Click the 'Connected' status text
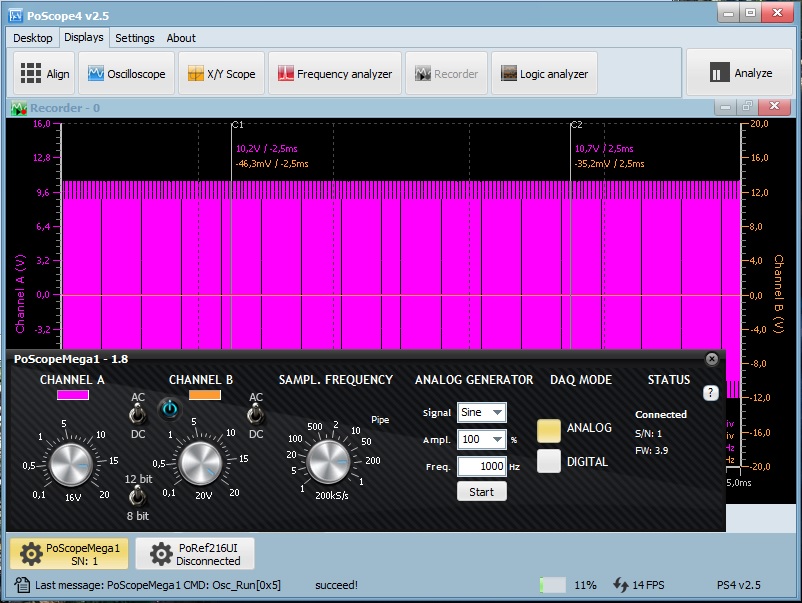This screenshot has height=603, width=802. [661, 415]
